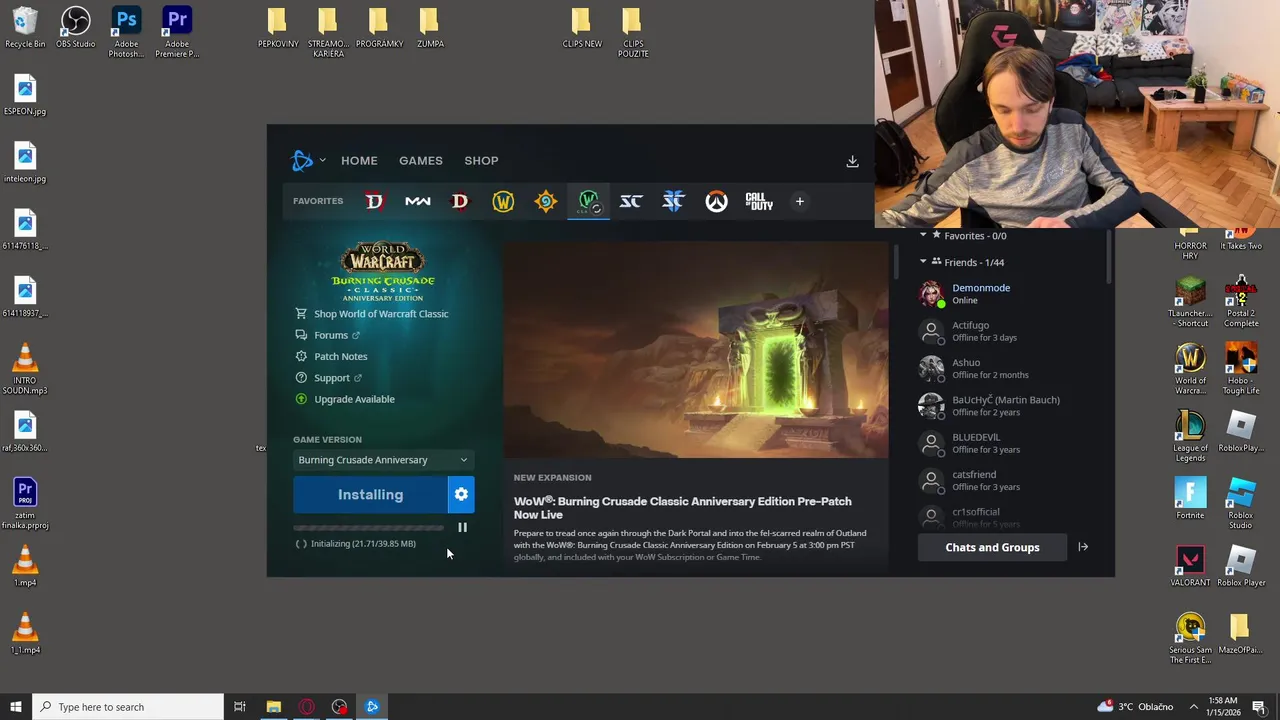Collapse chats panel with arrow icon

1083,547
